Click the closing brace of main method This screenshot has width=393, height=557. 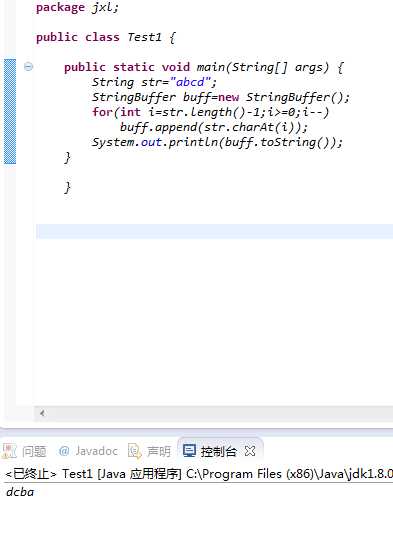pyautogui.click(x=68, y=157)
